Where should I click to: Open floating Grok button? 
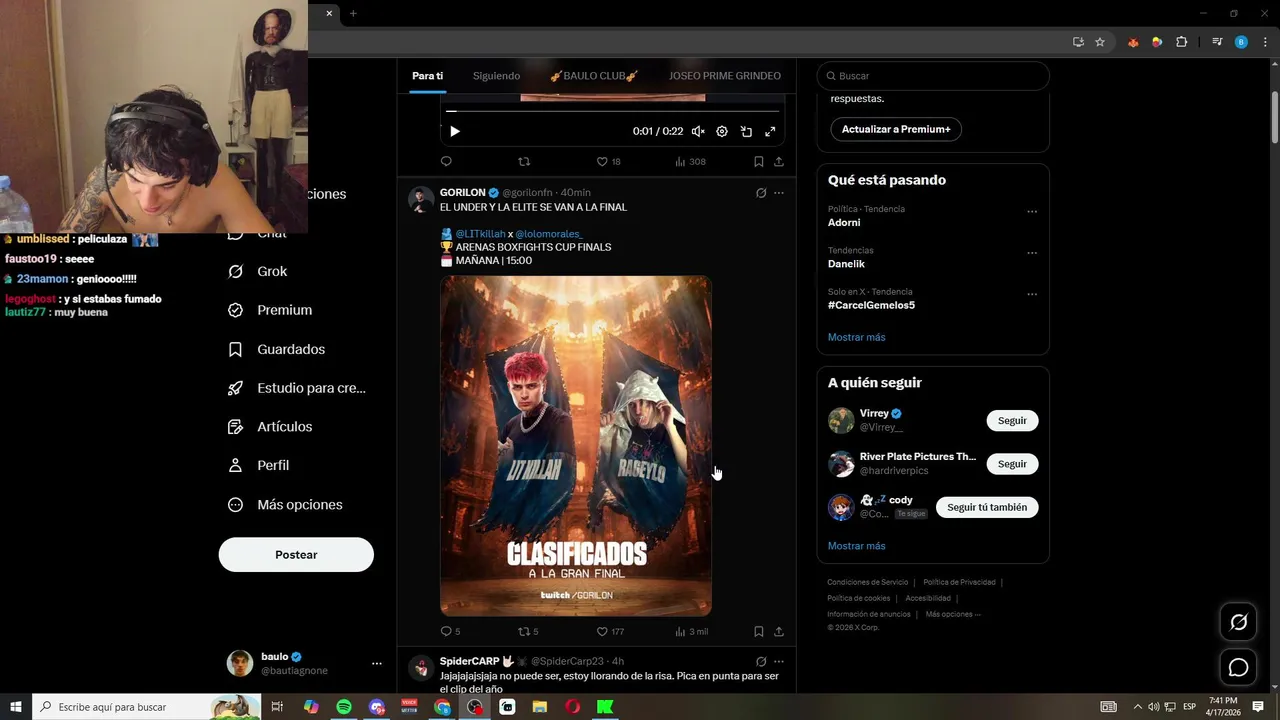point(1238,623)
